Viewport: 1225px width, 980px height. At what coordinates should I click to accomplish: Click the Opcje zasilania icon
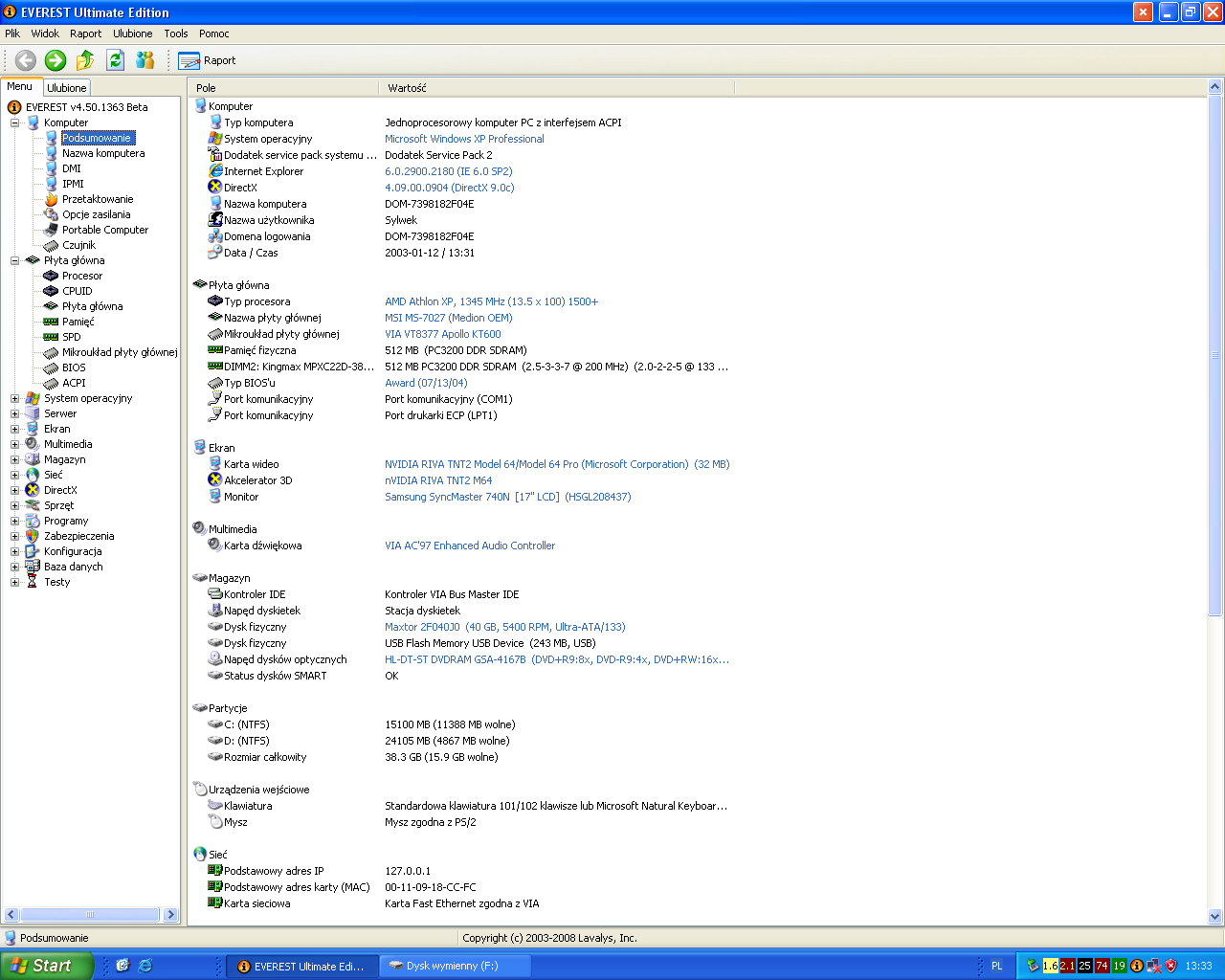(x=52, y=214)
